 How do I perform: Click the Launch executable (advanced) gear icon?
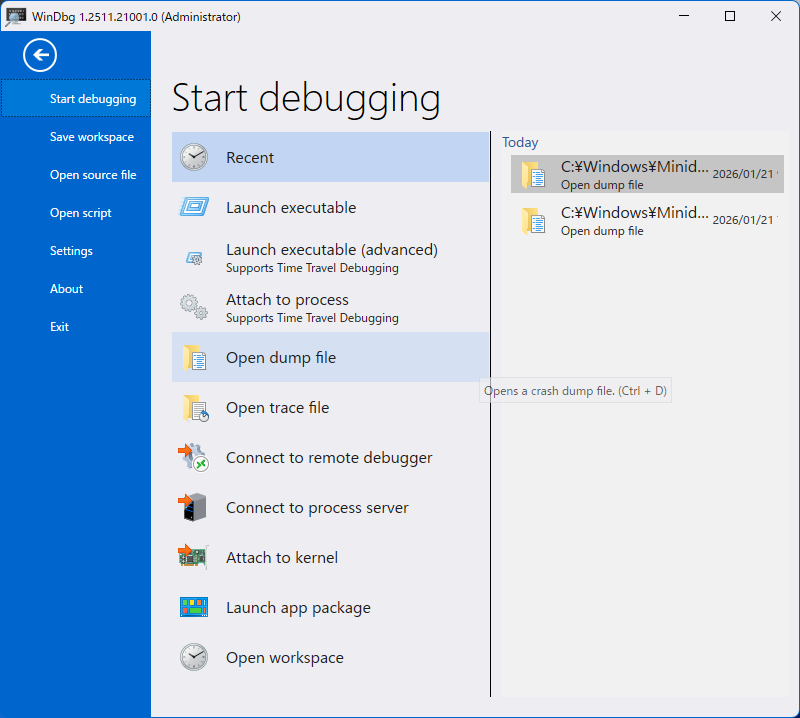coord(194,258)
